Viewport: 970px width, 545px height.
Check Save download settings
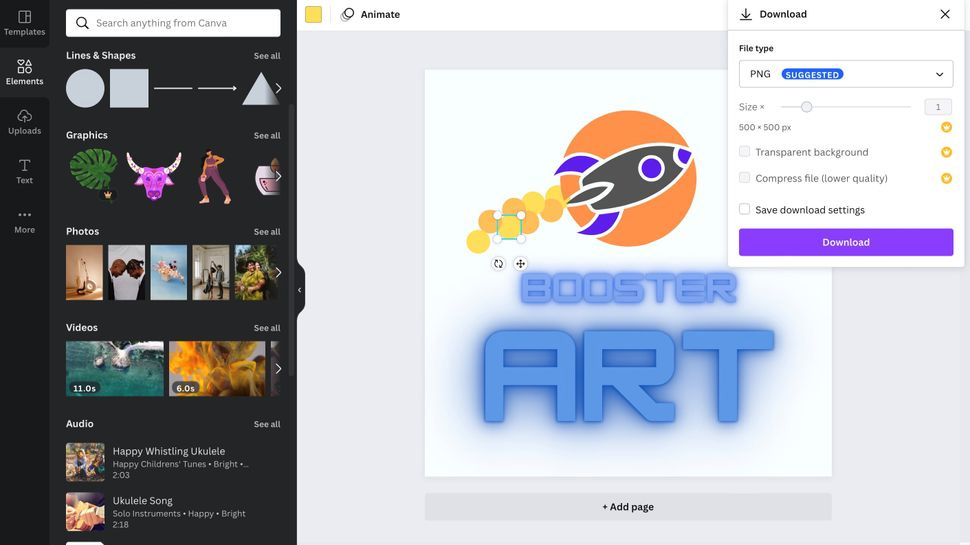tap(744, 210)
